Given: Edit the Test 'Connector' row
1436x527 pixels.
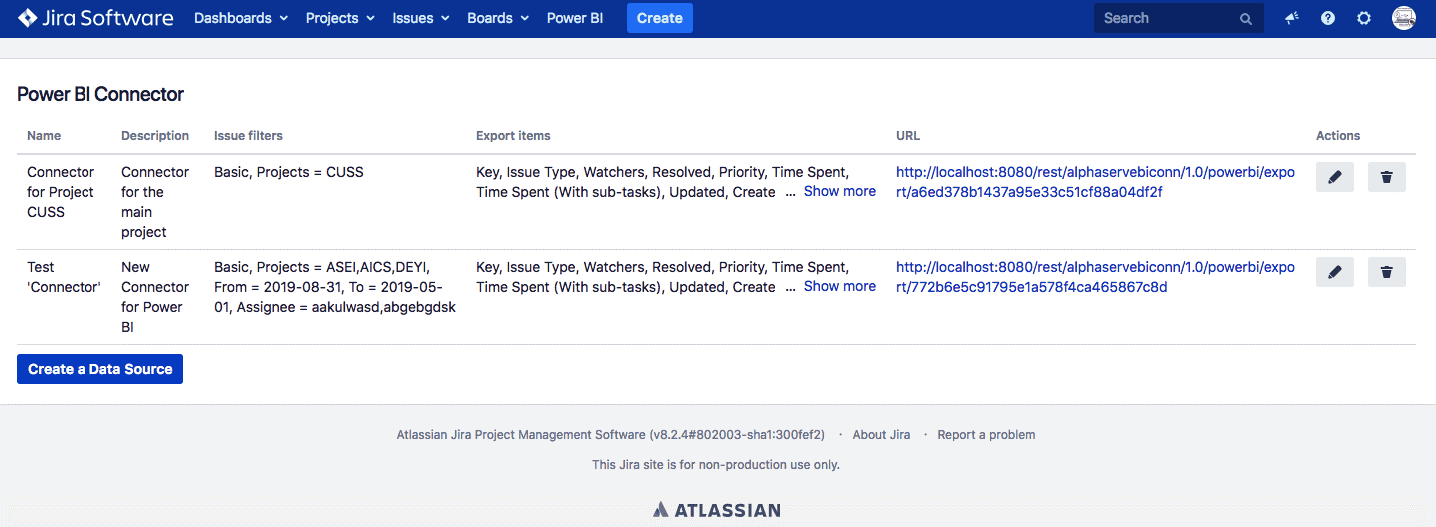Looking at the screenshot, I should [1335, 272].
